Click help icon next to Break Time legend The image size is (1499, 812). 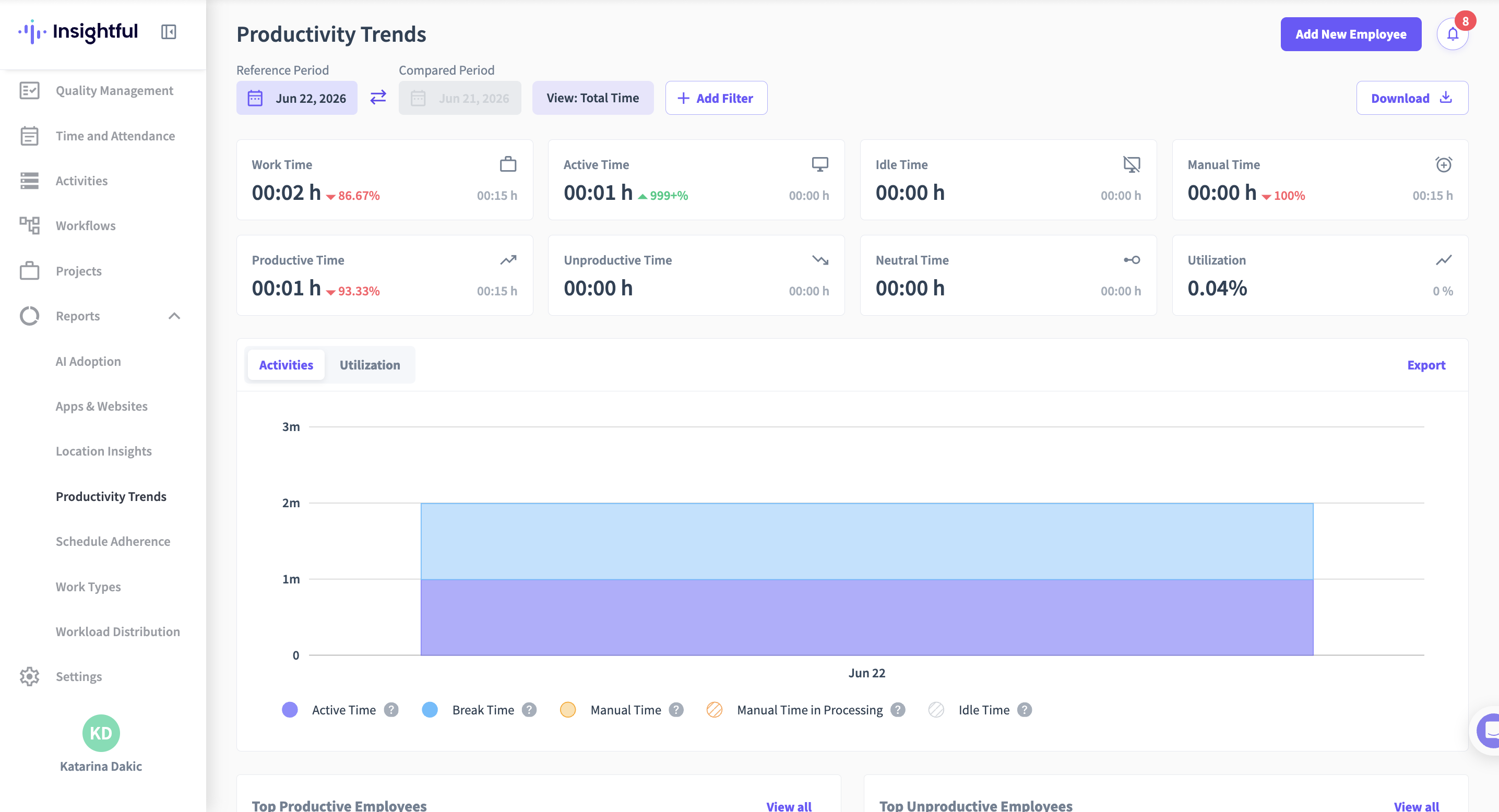529,710
